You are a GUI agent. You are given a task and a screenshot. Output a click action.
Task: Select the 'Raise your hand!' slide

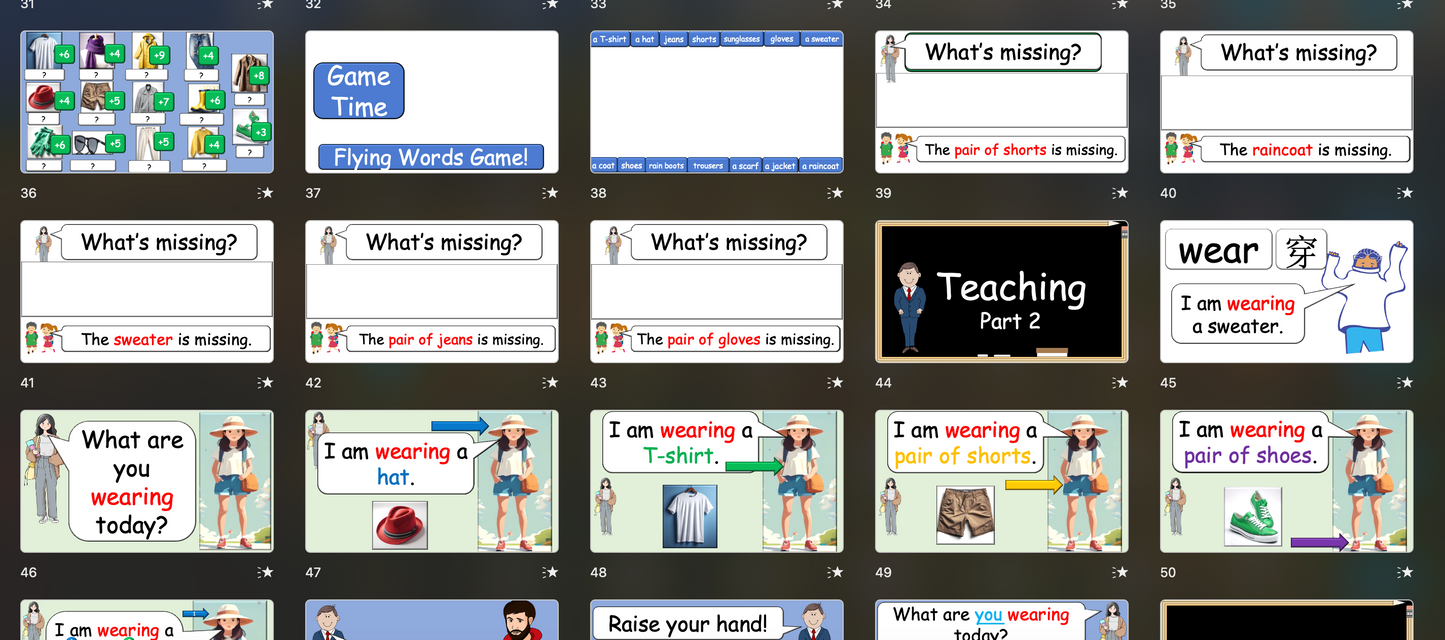click(716, 620)
